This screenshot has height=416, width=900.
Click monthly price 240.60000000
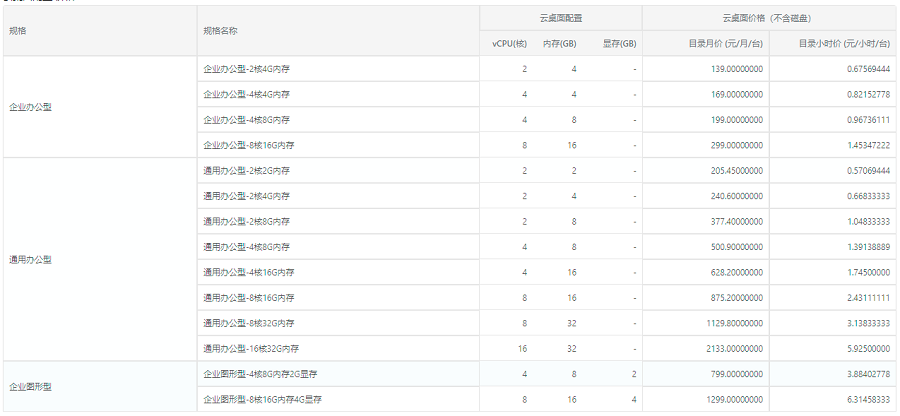coord(737,196)
